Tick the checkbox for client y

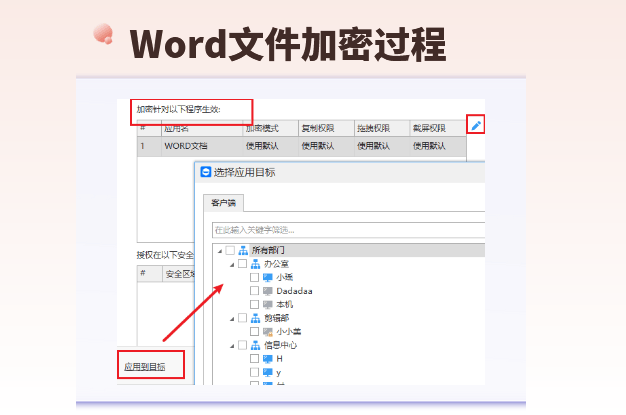click(254, 372)
